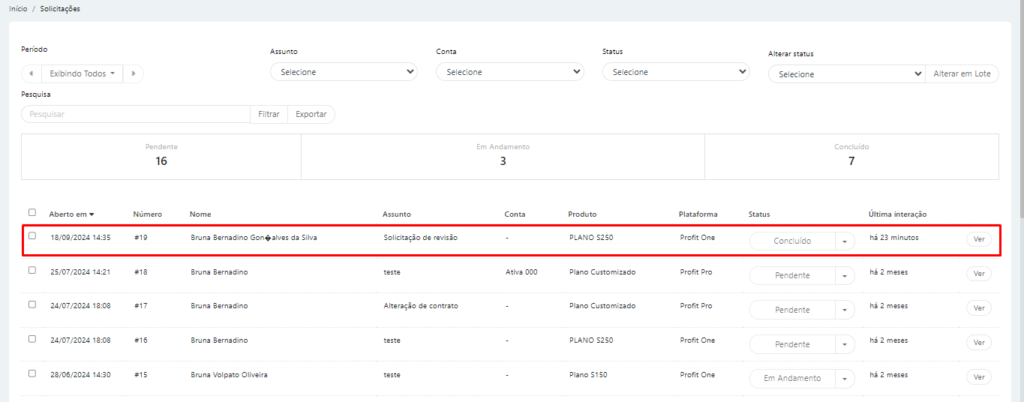
Task: Check the box for request #19
Action: click(32, 236)
